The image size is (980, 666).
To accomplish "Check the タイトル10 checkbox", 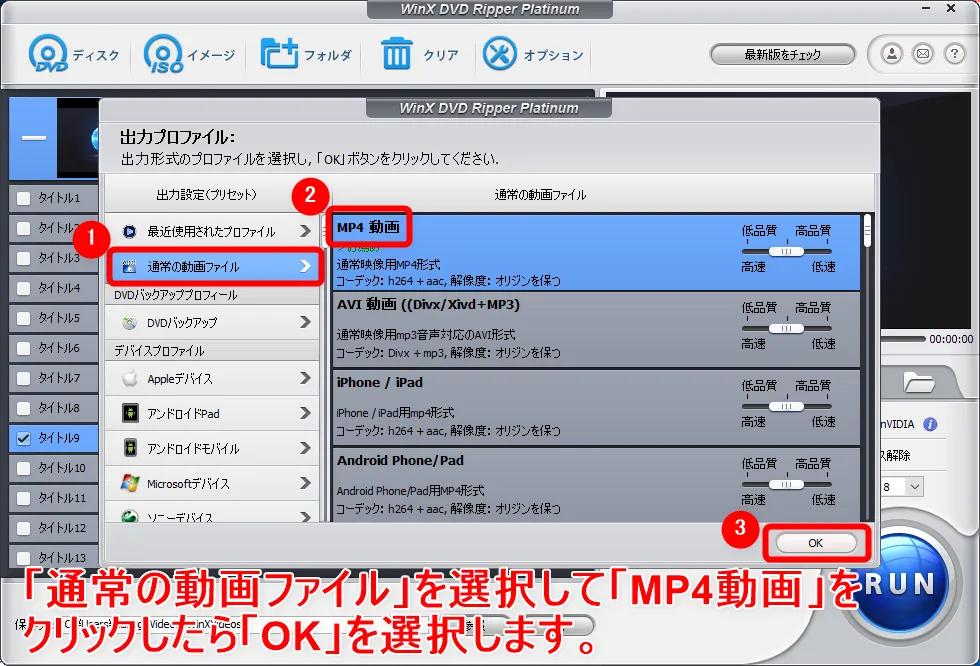I will tap(23, 468).
